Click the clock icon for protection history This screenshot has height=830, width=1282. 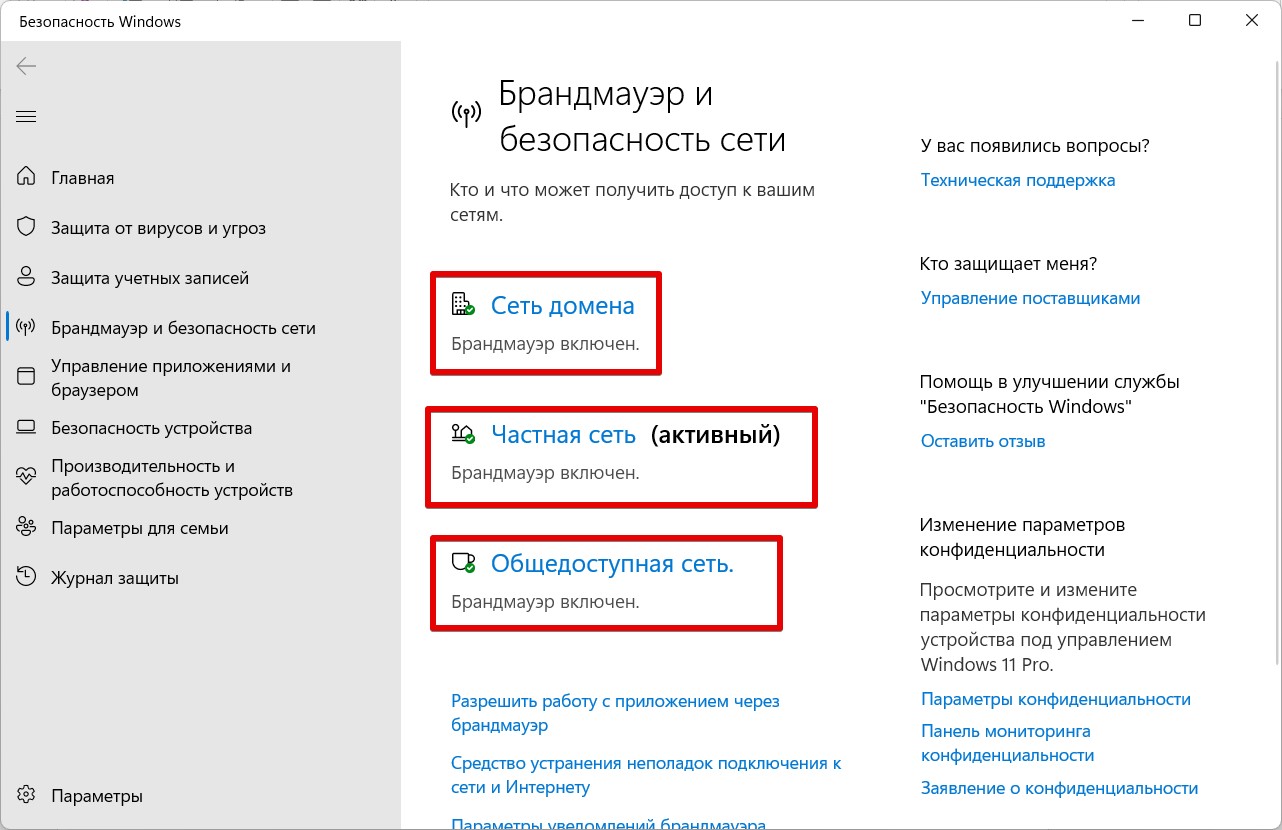coord(27,577)
